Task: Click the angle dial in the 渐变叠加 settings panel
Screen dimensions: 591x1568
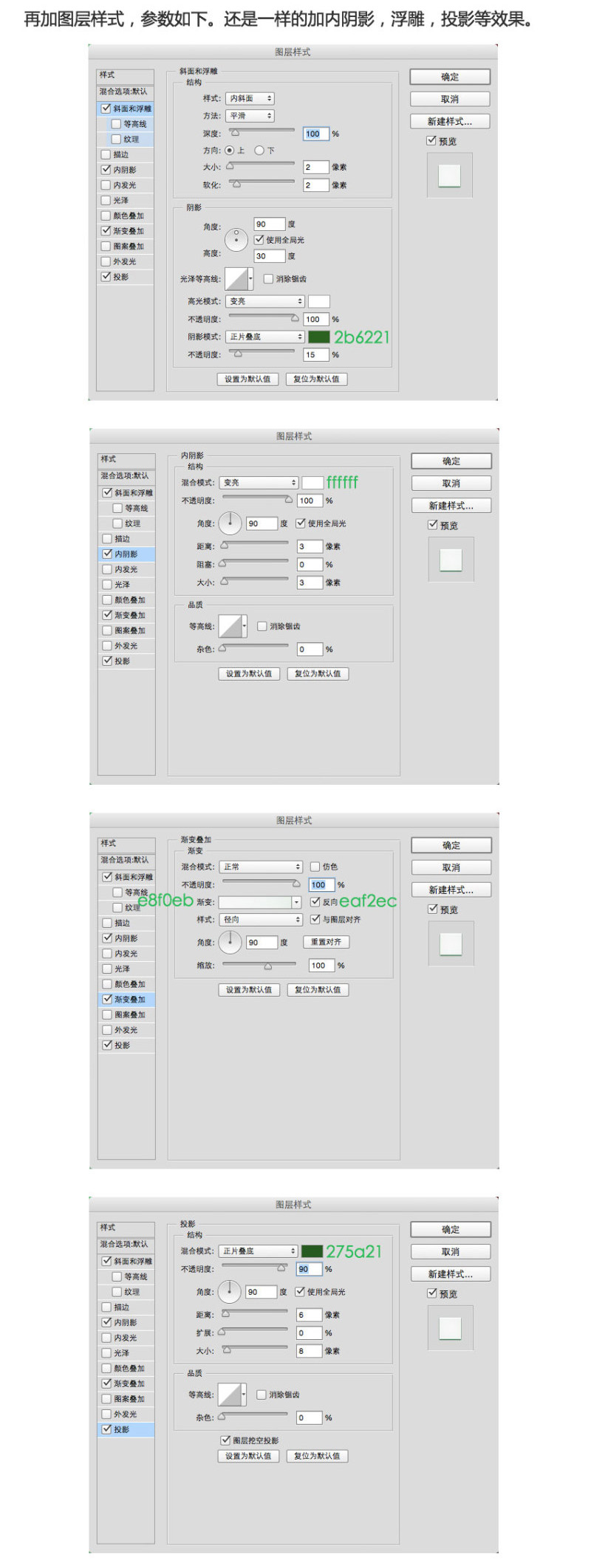Action: point(230,942)
